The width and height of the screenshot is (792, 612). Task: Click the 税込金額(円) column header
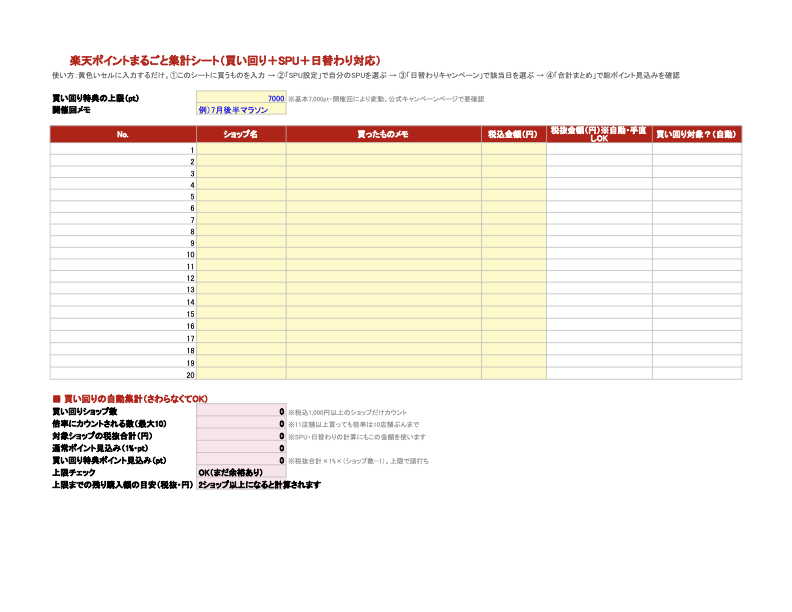(514, 134)
